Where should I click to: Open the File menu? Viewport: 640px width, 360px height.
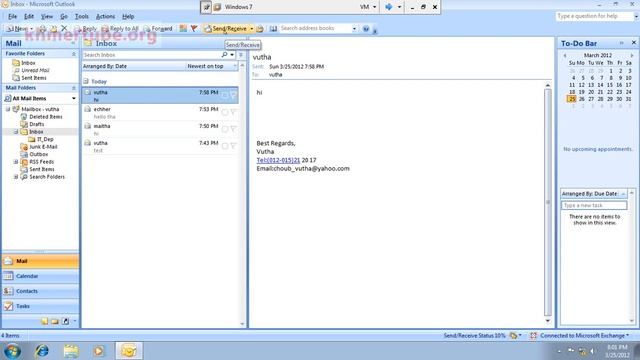click(13, 16)
